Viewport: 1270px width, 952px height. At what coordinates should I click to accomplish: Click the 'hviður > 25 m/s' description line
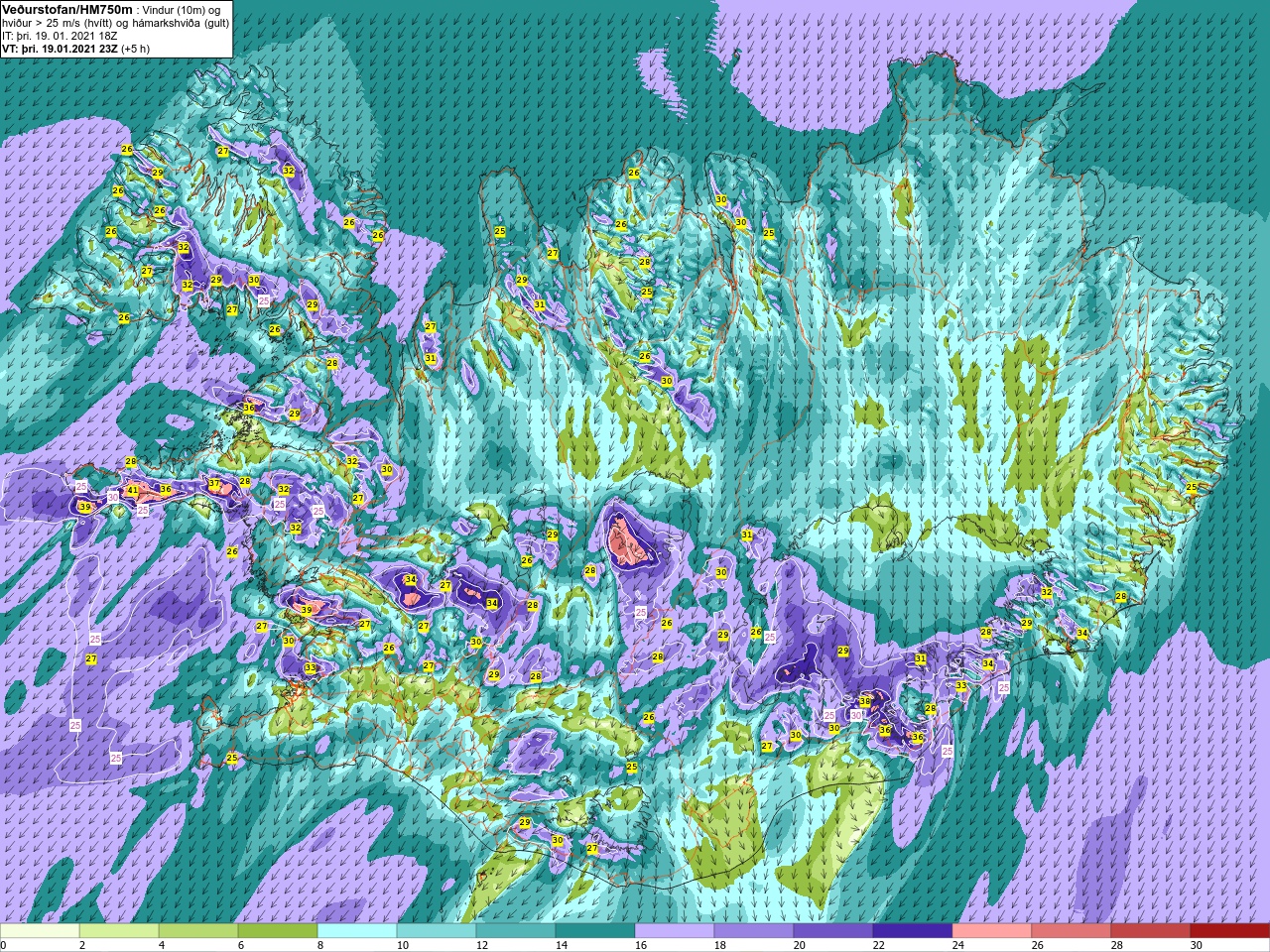[x=115, y=22]
